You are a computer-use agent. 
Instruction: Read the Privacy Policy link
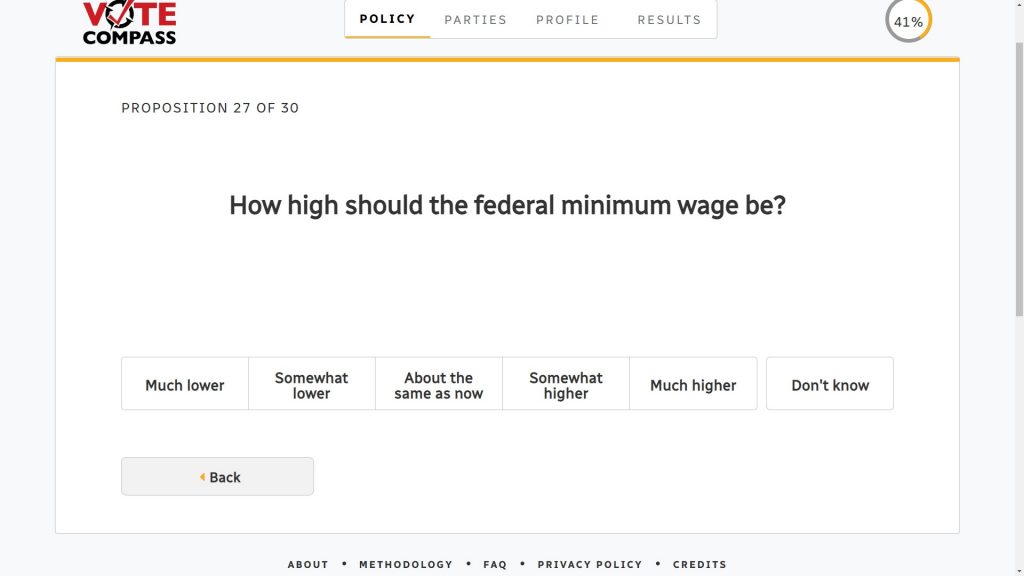(590, 564)
